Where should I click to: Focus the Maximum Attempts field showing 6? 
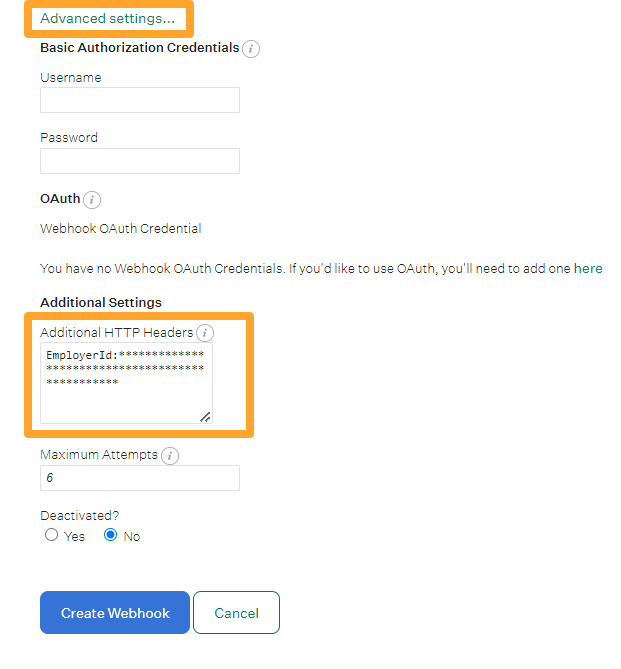tap(140, 478)
